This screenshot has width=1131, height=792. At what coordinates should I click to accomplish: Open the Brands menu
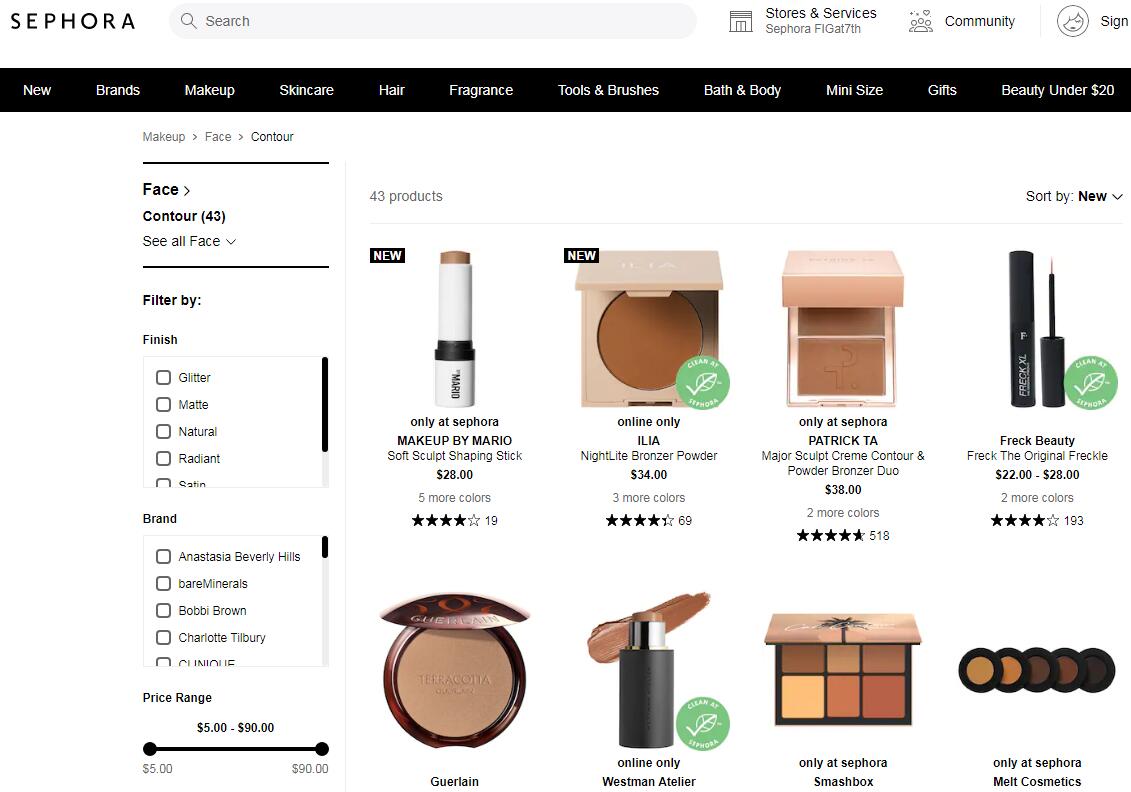coord(118,90)
